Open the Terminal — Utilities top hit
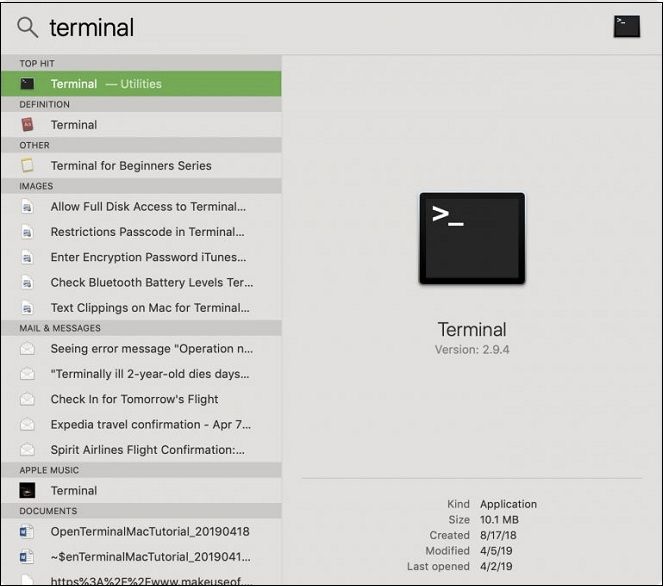 pyautogui.click(x=141, y=84)
